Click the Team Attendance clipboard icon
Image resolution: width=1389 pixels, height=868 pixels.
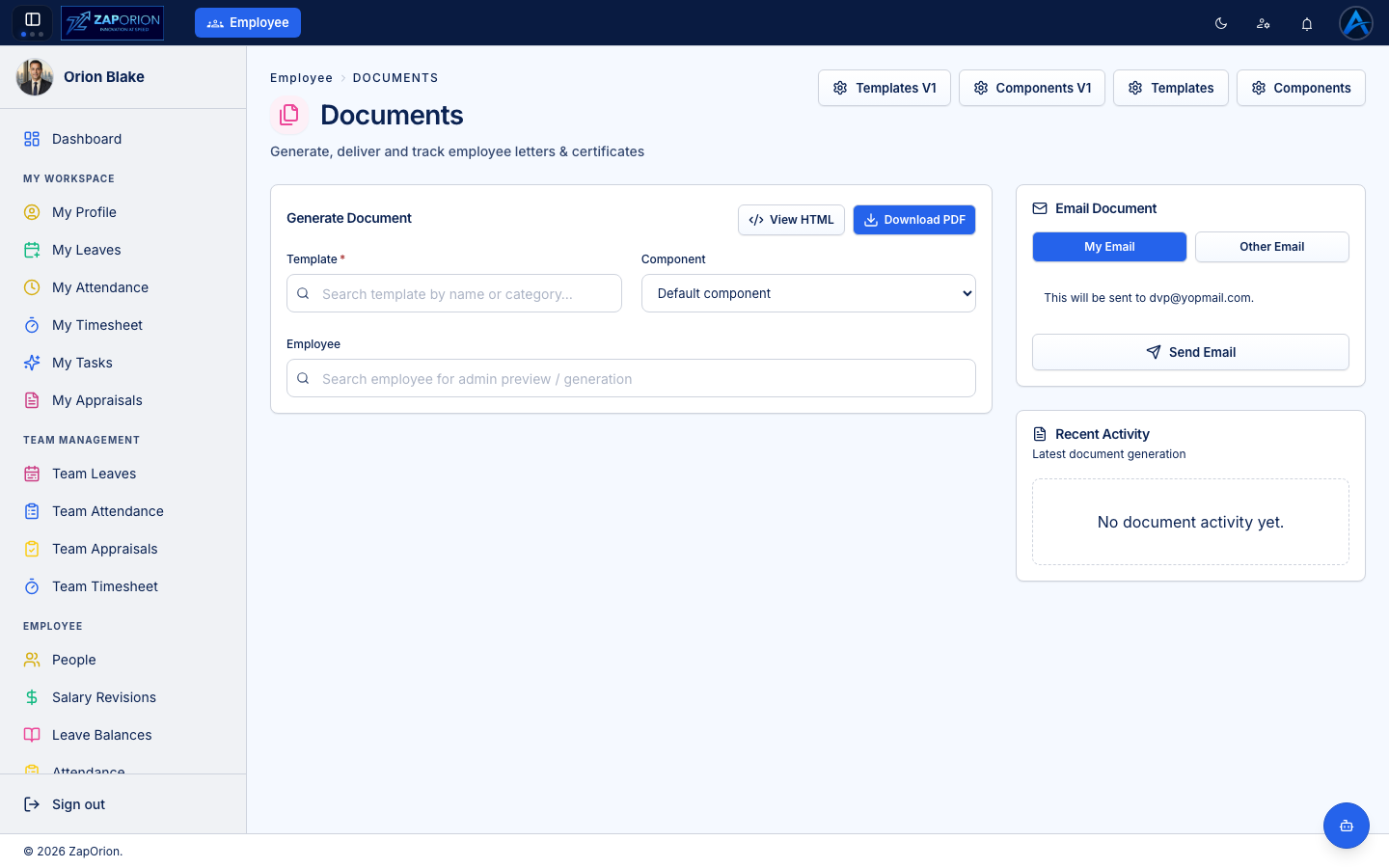pyautogui.click(x=32, y=511)
